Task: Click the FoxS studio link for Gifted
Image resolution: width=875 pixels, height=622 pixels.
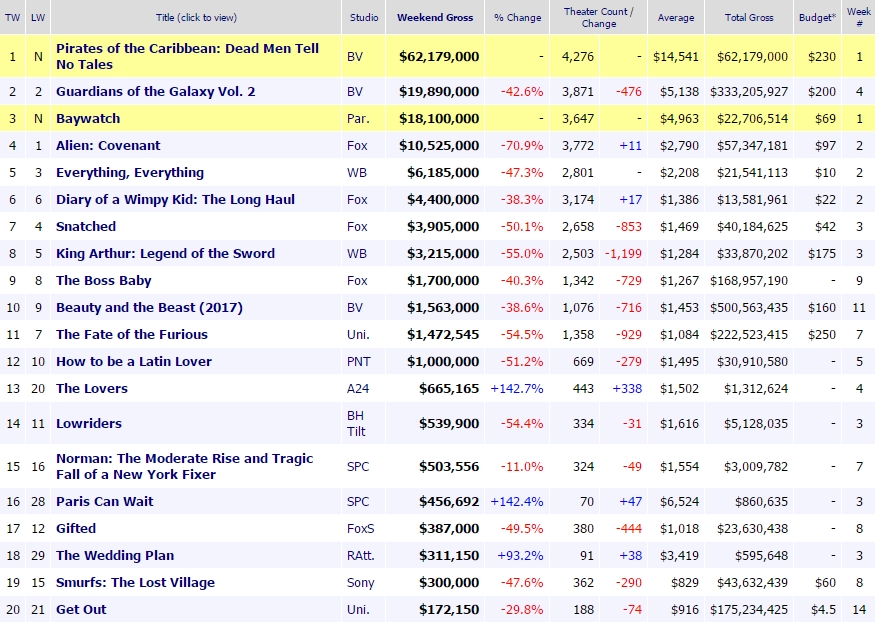Action: (x=360, y=528)
